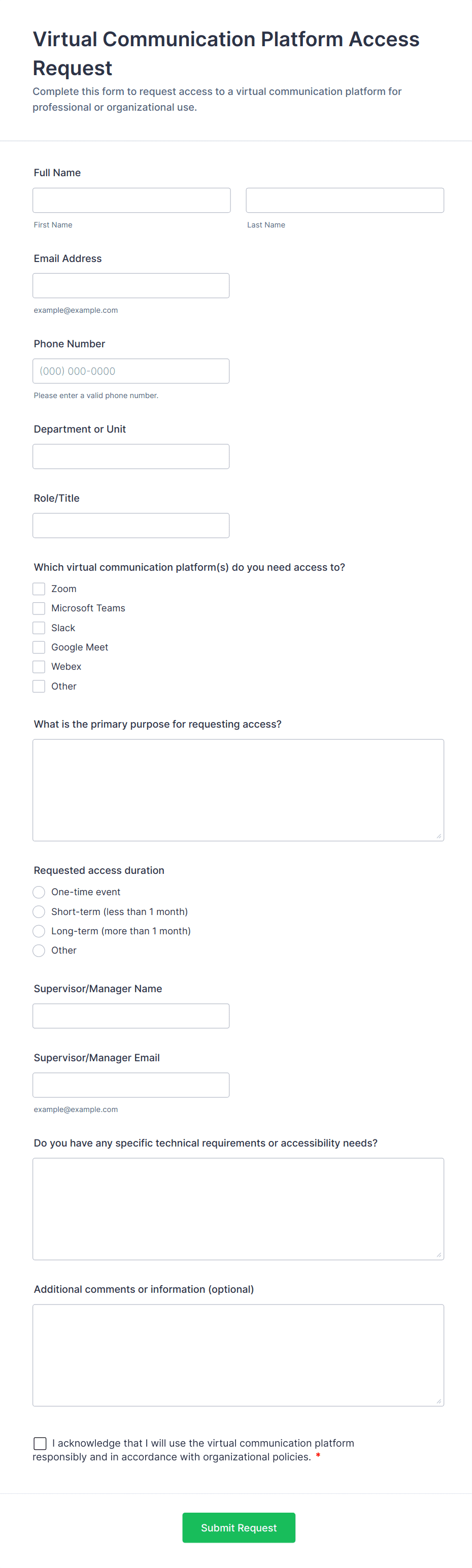Select the One-time event radio button

point(39,892)
